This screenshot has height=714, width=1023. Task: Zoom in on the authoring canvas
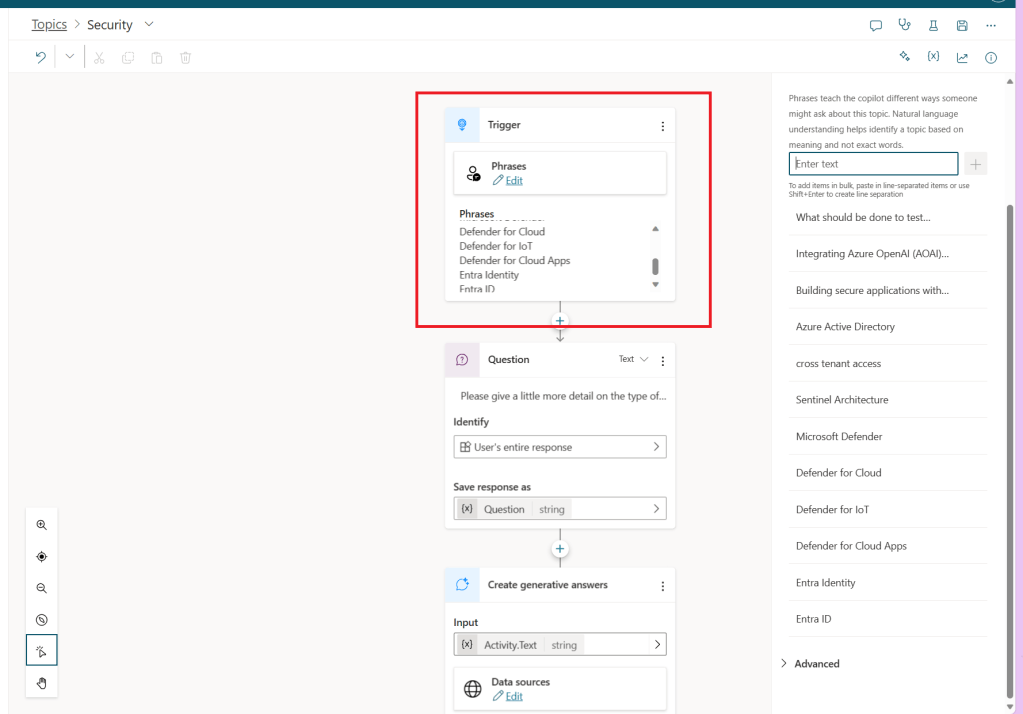[x=42, y=525]
